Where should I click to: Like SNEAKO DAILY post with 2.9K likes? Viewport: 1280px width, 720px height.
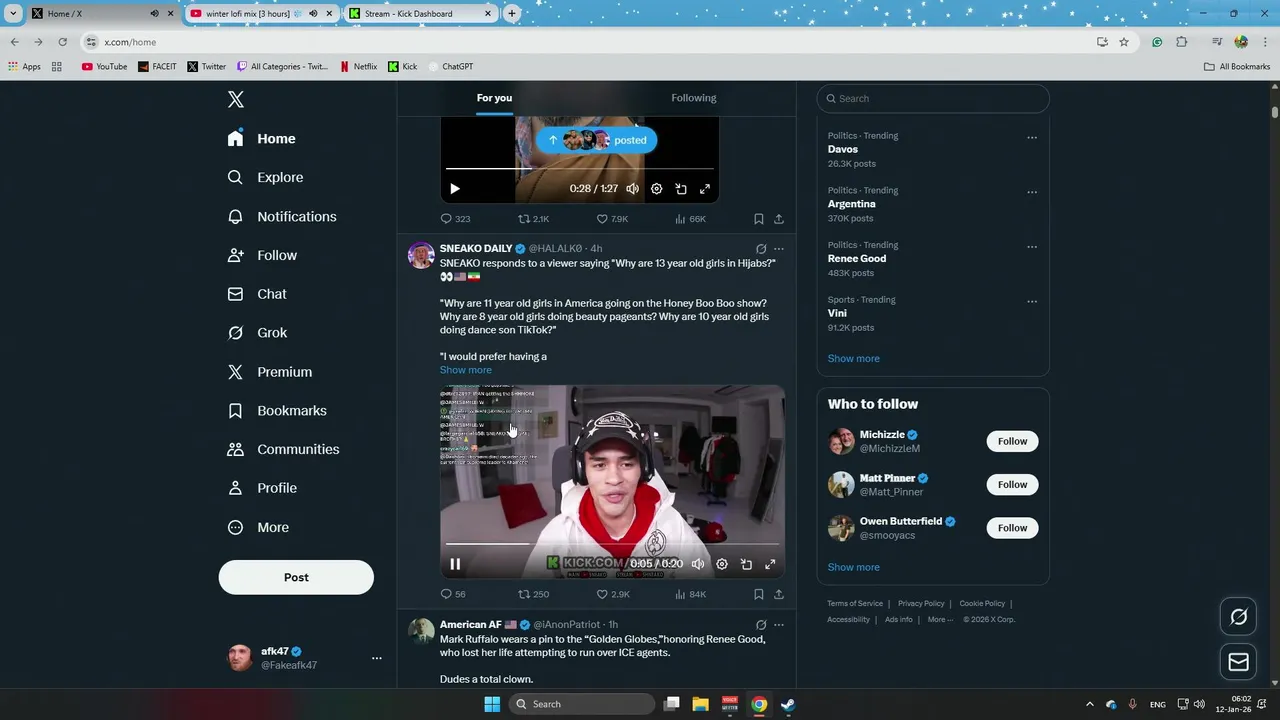pyautogui.click(x=613, y=594)
